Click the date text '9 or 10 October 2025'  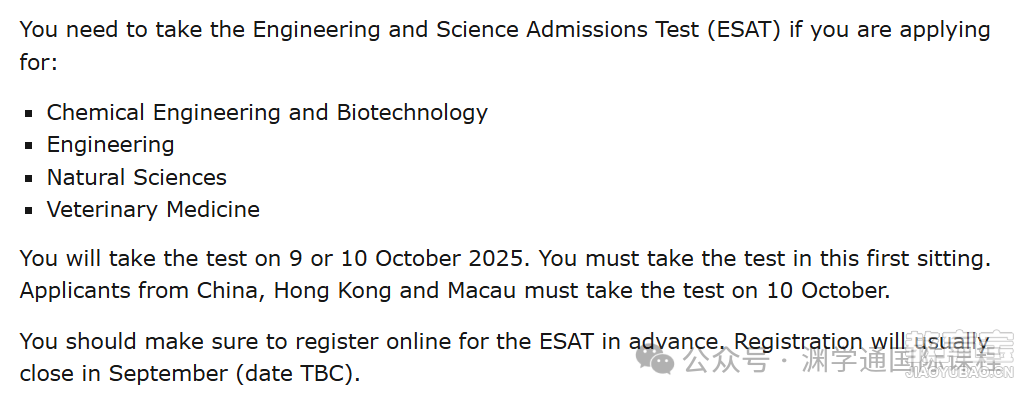[x=409, y=259]
